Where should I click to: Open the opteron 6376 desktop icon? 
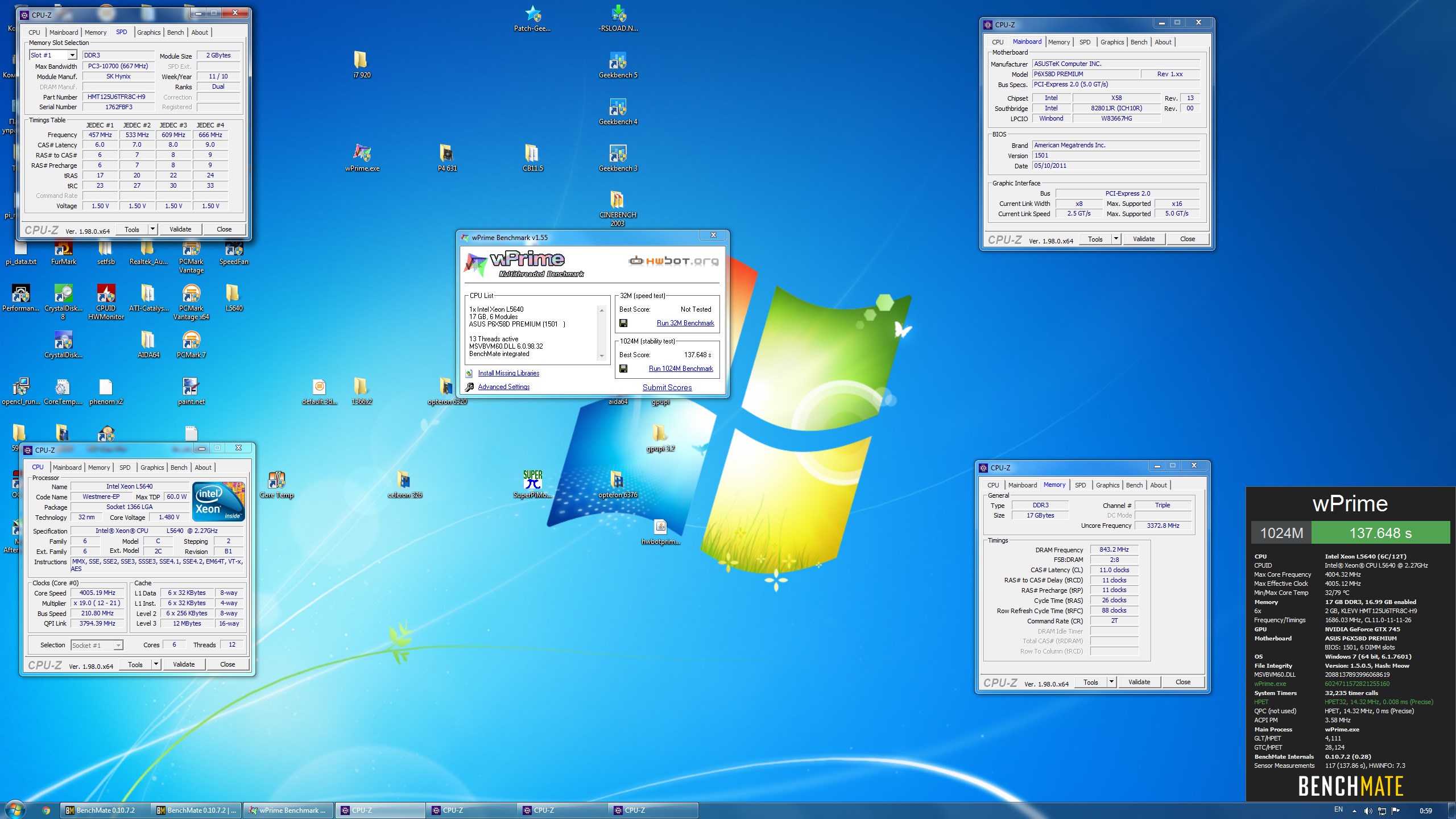[618, 484]
